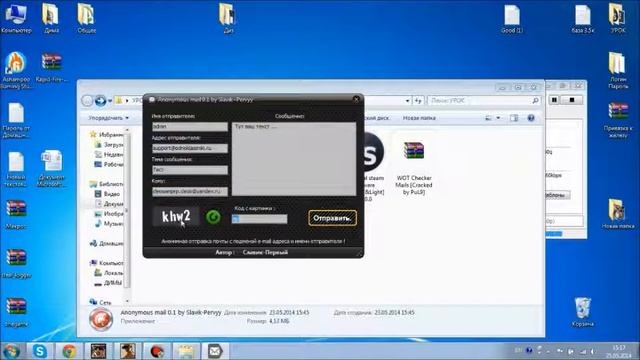The image size is (640, 360).
Task: Select Изображения library in the navigation pane
Action: (109, 213)
